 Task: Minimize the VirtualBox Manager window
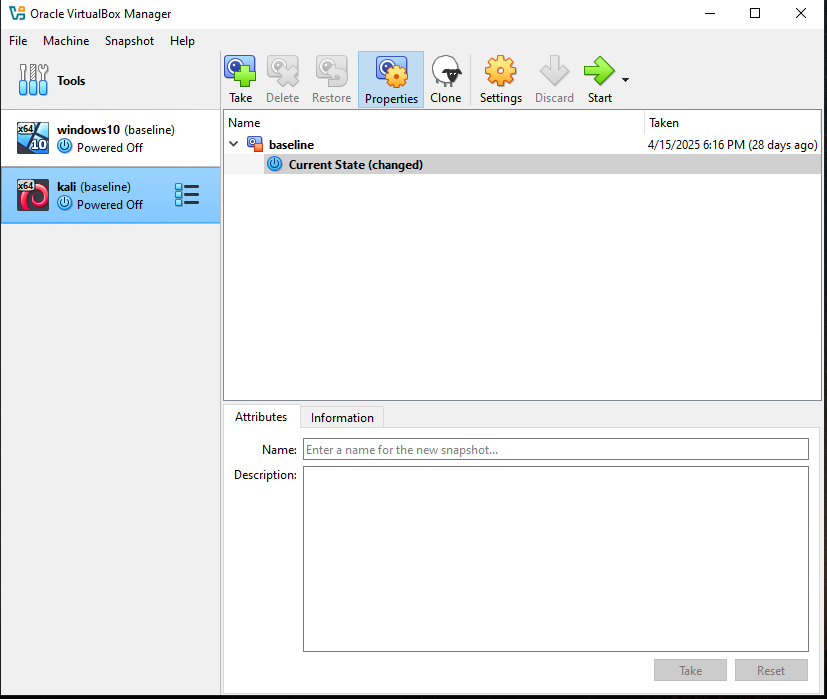710,13
